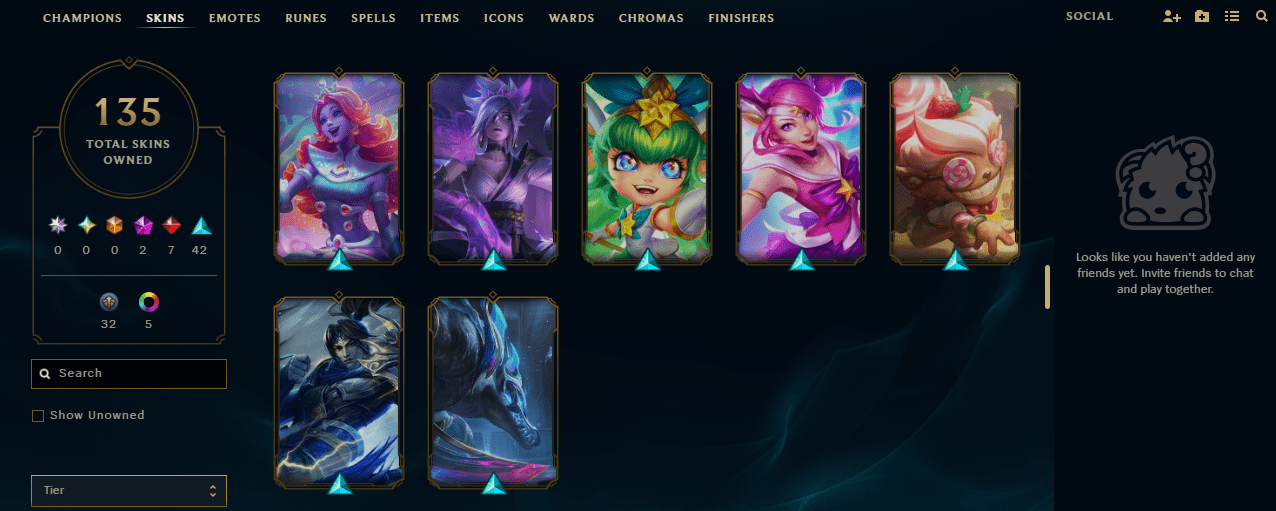Enable the Show Unowned checkbox
This screenshot has height=511, width=1276.
38,416
